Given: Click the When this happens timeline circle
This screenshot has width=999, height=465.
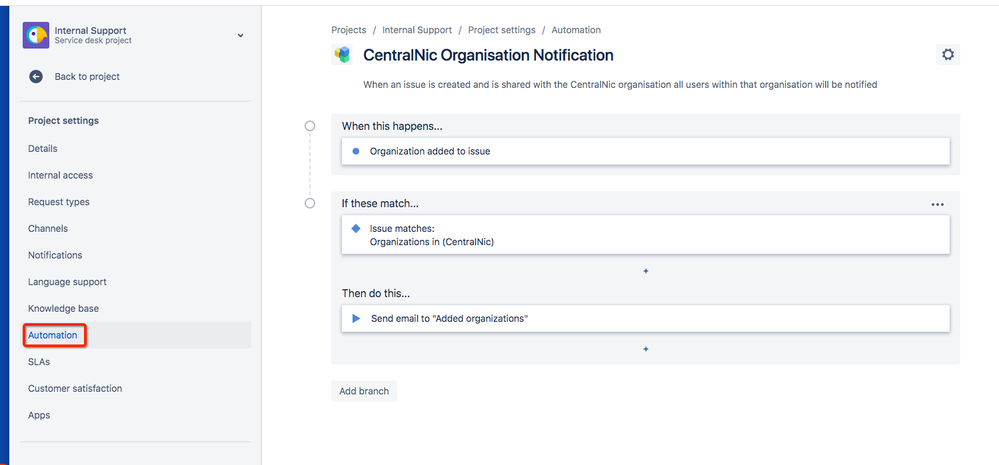Looking at the screenshot, I should click(x=310, y=126).
